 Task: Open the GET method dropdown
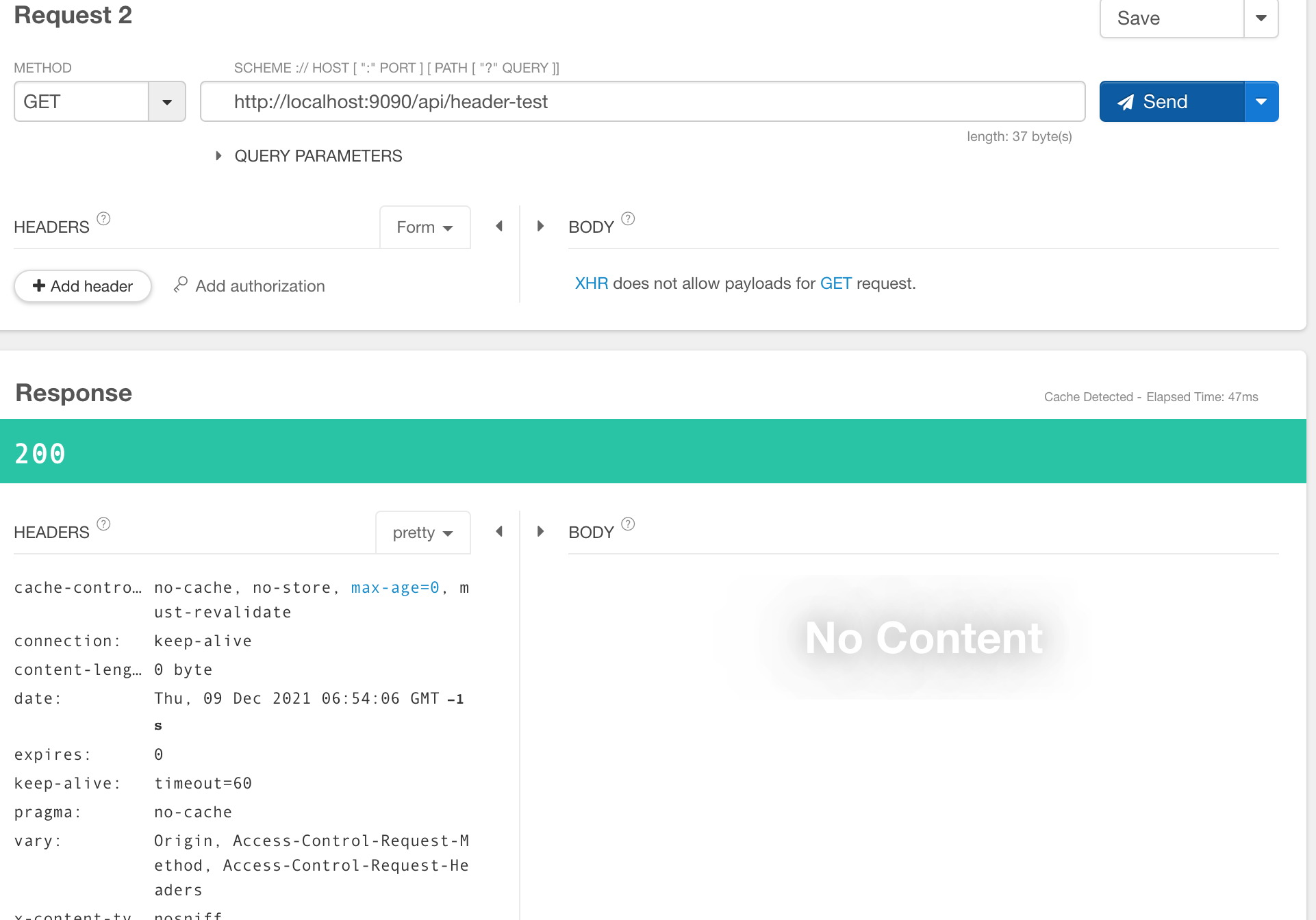tap(166, 102)
